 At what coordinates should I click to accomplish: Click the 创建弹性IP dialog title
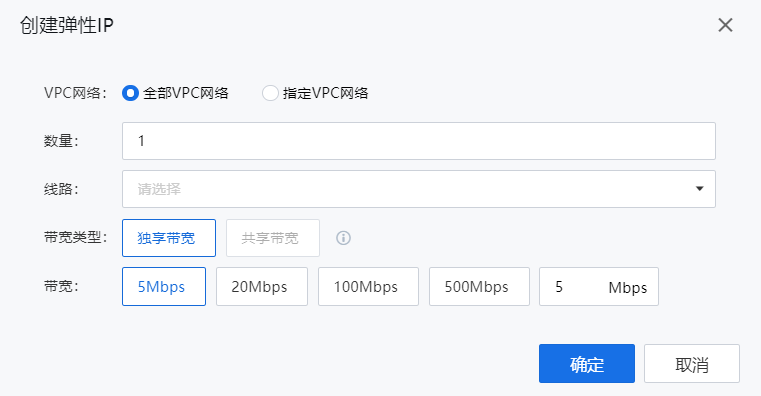66,25
